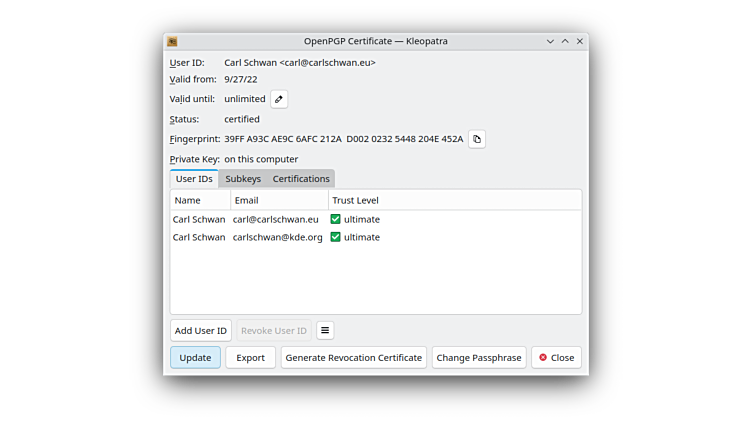Click the Kleopatra app icon in title bar
This screenshot has width=752, height=423.
pyautogui.click(x=172, y=41)
